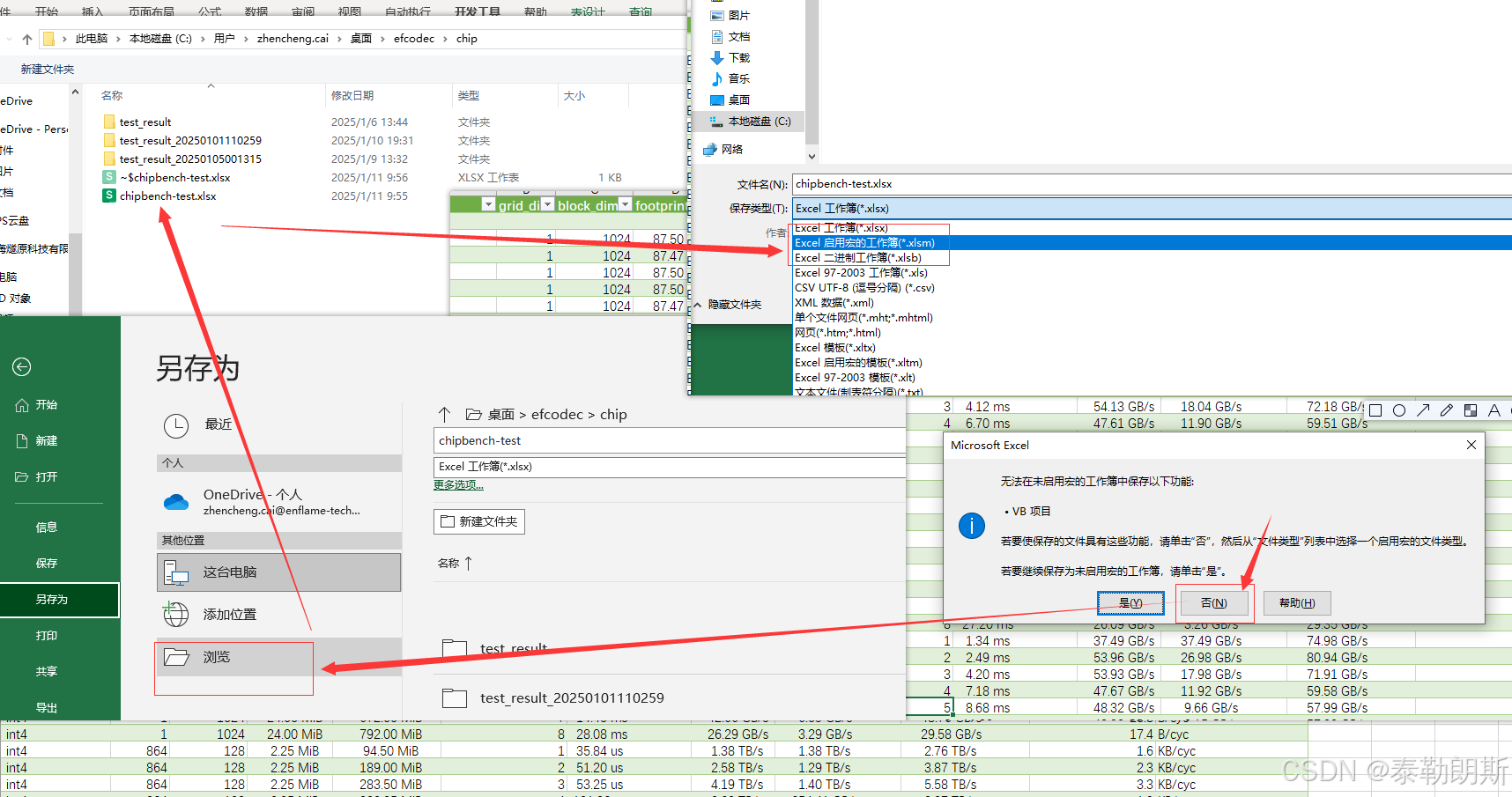Open the 自动执行 ribbon tab
The image size is (1512, 797).
[x=408, y=11]
